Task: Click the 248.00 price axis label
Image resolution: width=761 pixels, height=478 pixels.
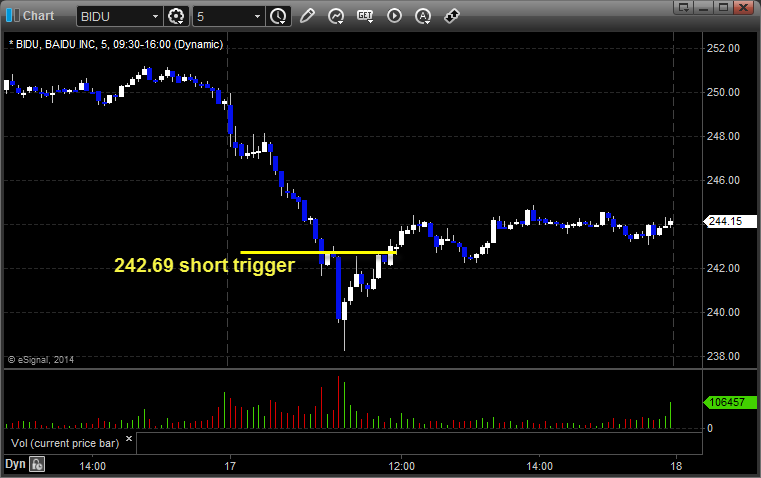Action: point(723,136)
